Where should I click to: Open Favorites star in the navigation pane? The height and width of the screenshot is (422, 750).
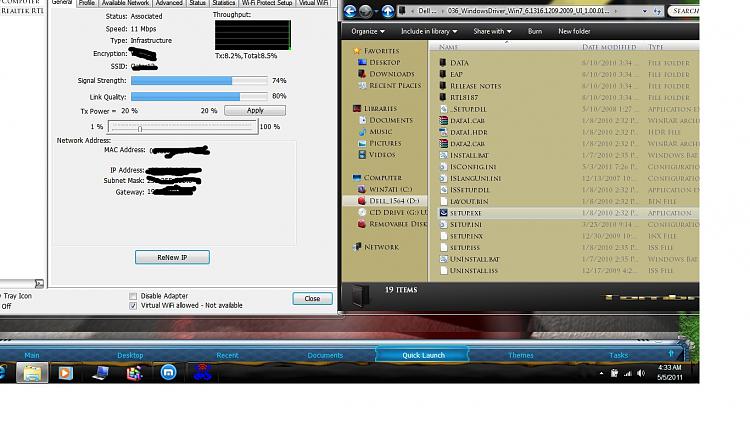point(356,51)
